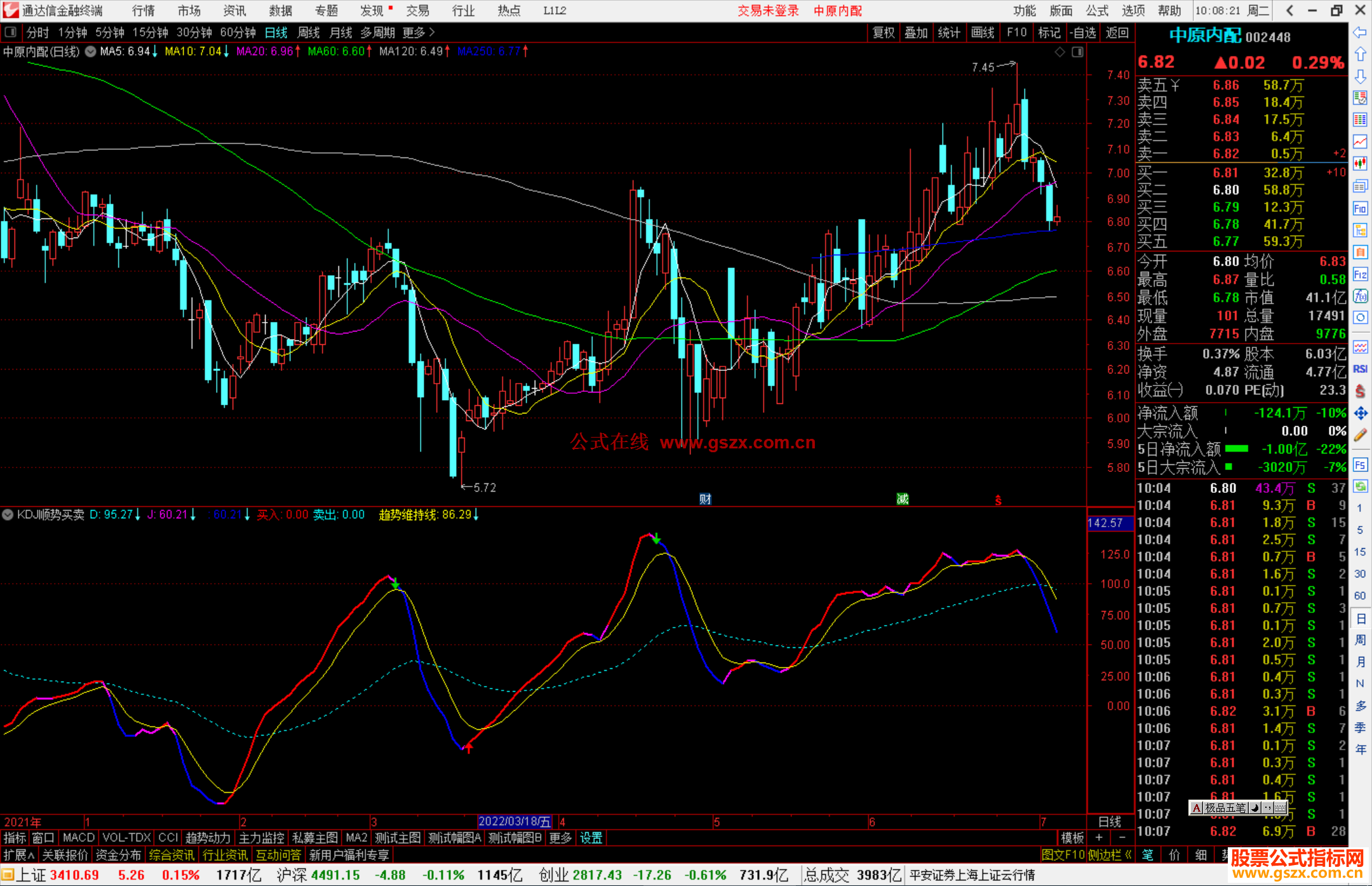Click the 笔 tick tab under trades list
The width and height of the screenshot is (1372, 886).
(1148, 855)
